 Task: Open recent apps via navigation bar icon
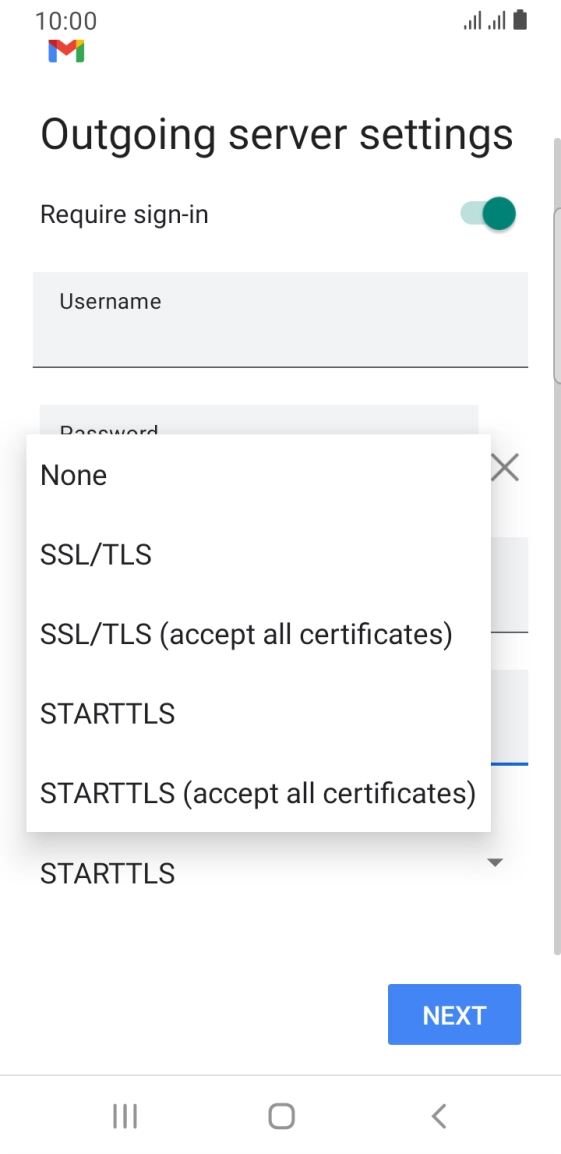pos(125,1116)
